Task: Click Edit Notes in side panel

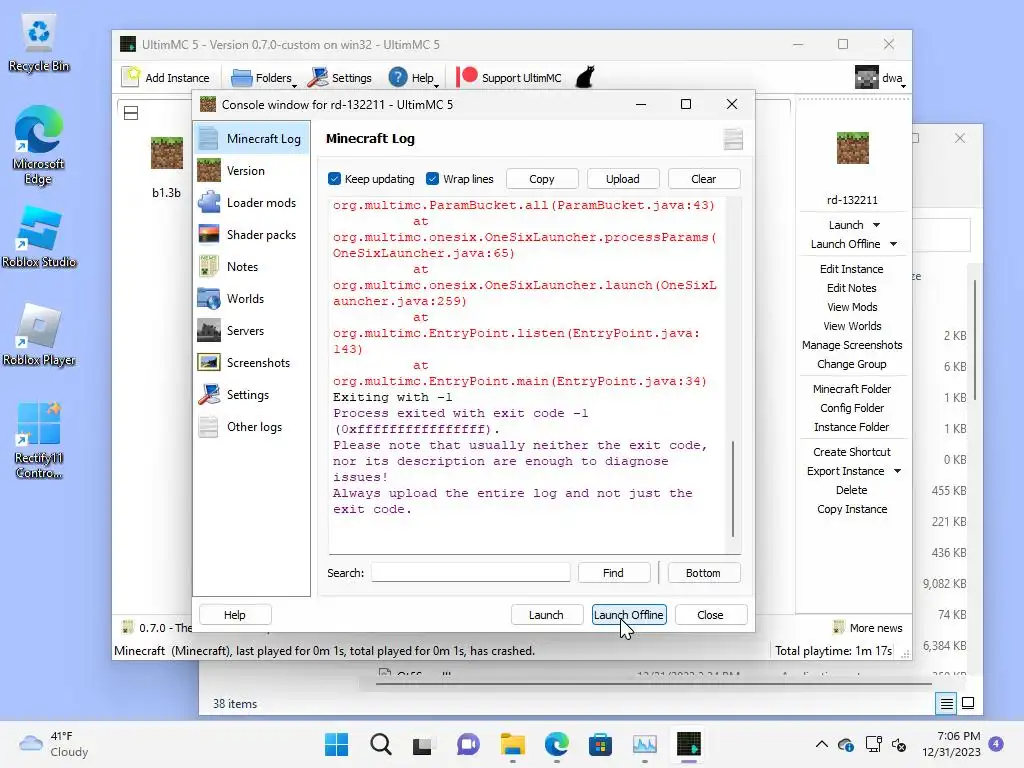Action: click(x=852, y=288)
